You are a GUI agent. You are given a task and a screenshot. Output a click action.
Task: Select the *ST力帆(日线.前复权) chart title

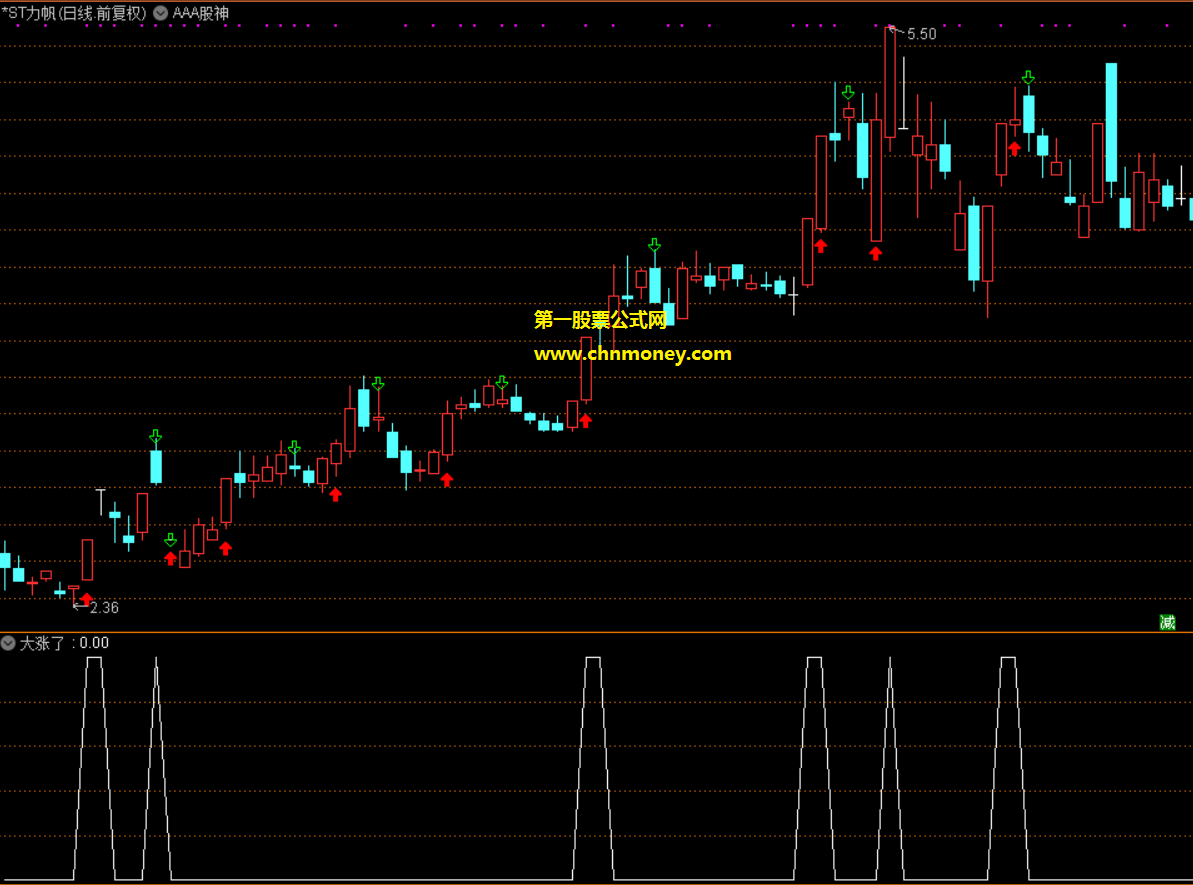[74, 13]
